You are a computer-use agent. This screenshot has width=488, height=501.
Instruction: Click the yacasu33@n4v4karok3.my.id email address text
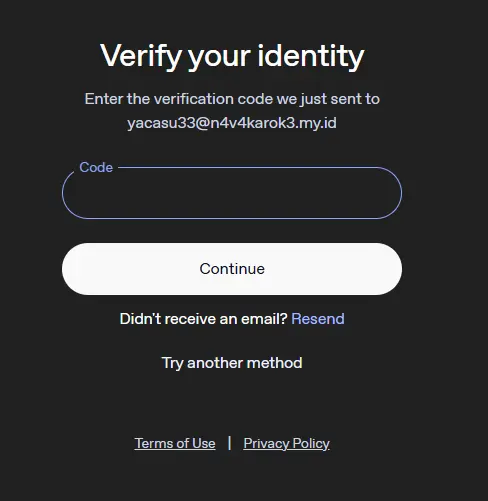(232, 123)
